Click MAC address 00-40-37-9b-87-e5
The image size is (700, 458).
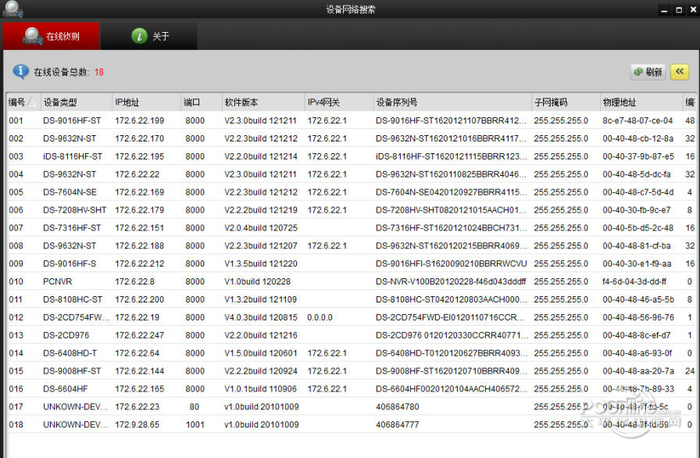coord(638,156)
